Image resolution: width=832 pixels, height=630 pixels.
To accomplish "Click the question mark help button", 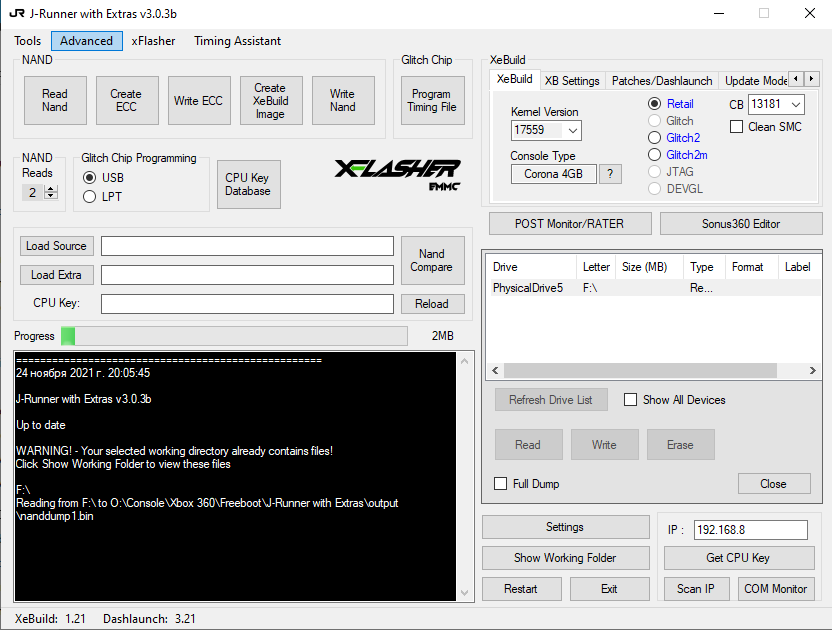I will click(x=610, y=174).
